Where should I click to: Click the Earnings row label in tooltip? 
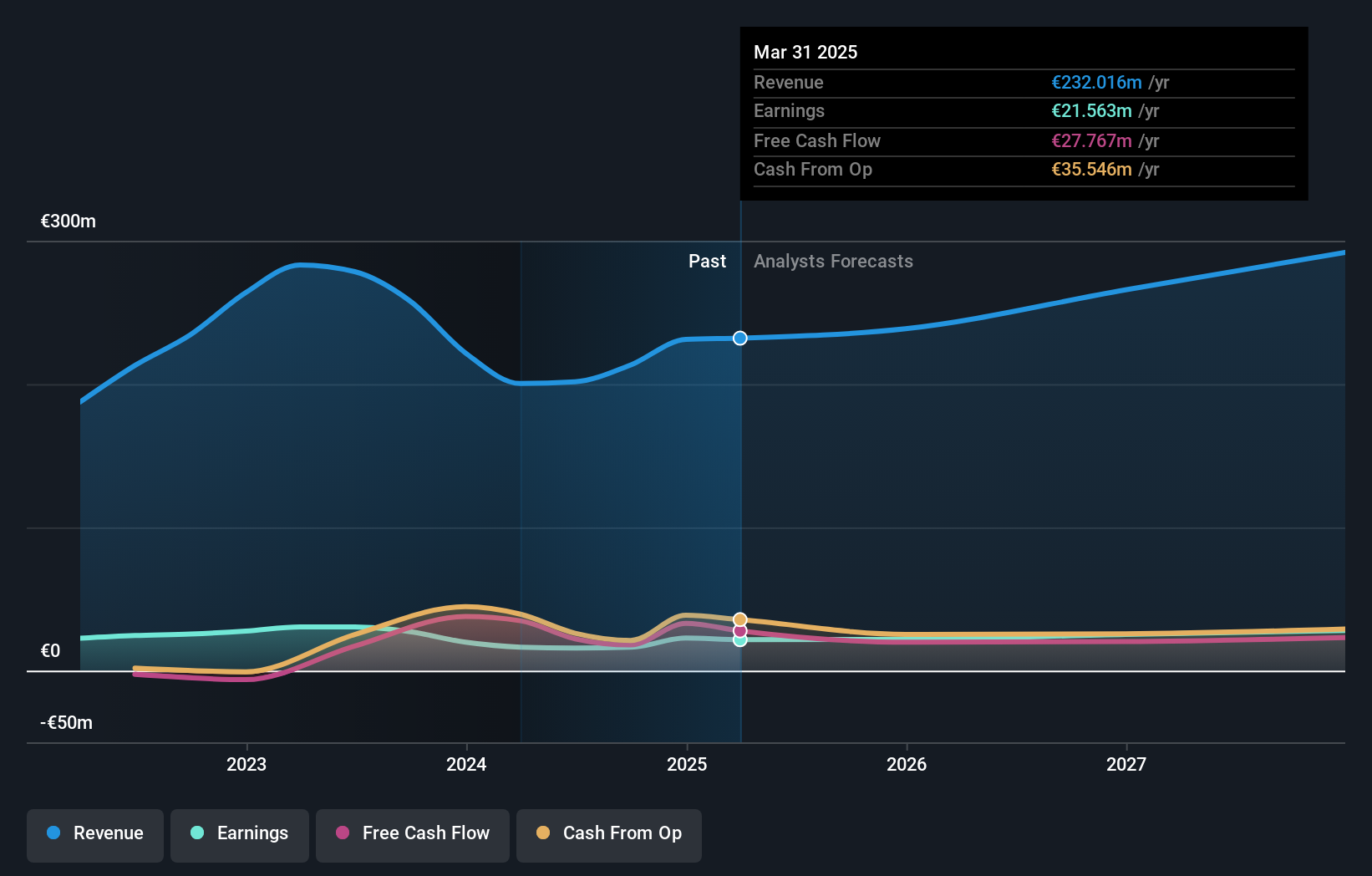point(789,111)
